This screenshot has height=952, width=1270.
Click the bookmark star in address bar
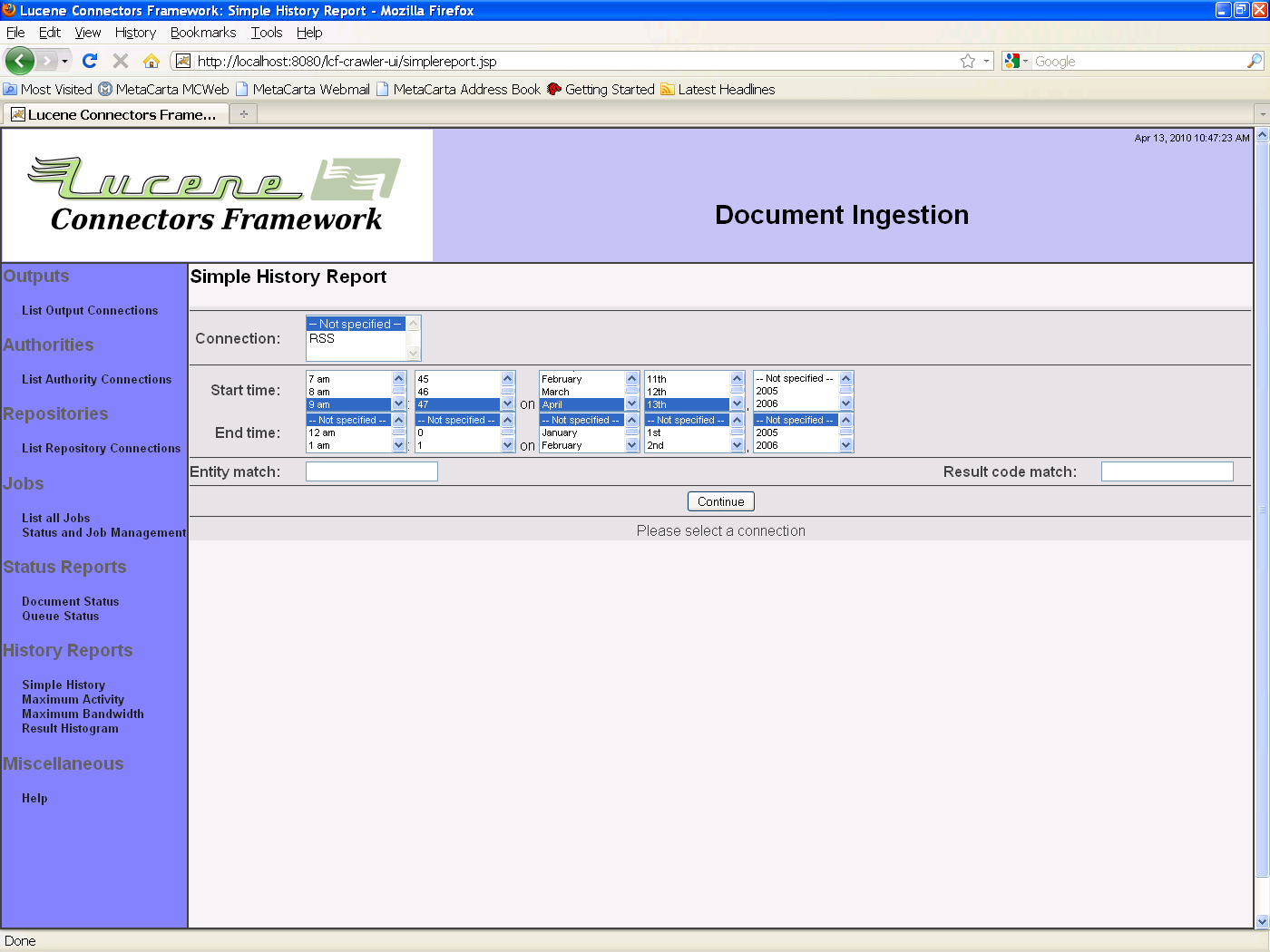[968, 61]
